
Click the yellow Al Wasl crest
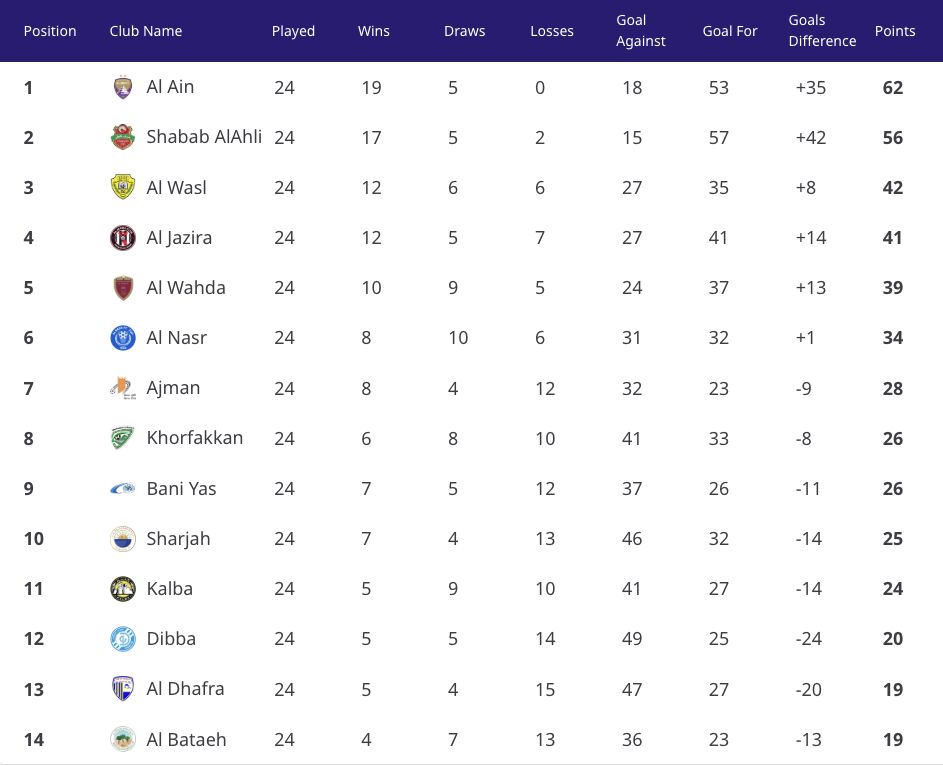click(123, 187)
